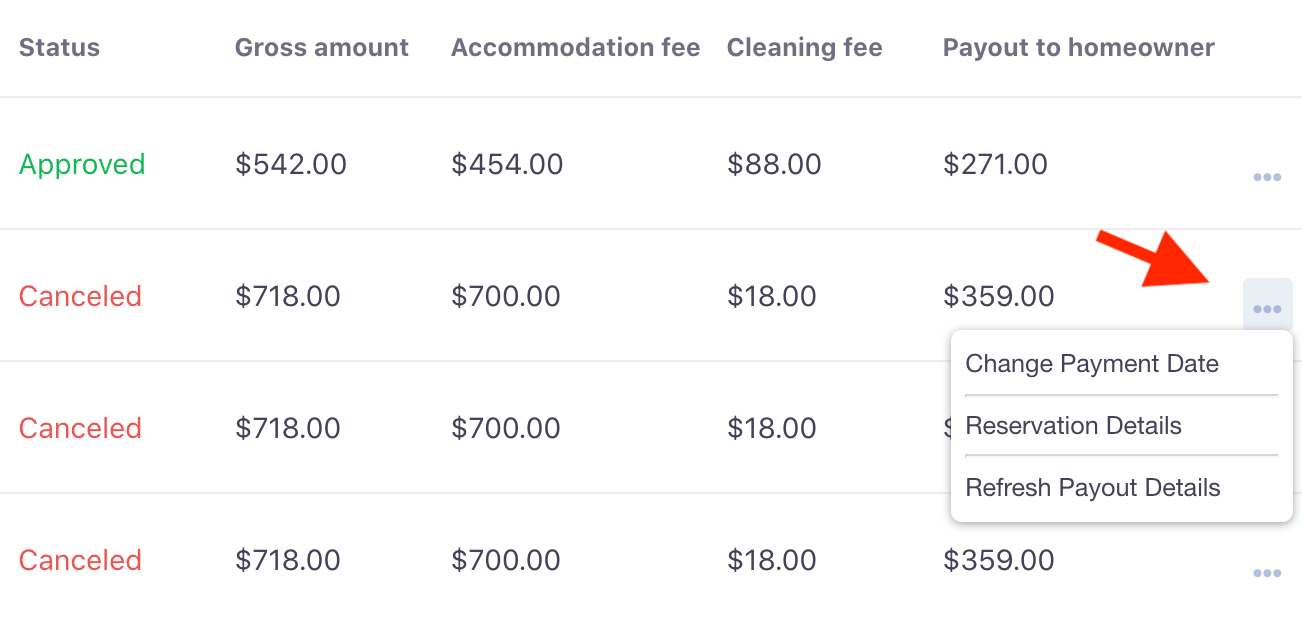
Task: Open three-dot actions for the last Canceled row
Action: tap(1267, 574)
